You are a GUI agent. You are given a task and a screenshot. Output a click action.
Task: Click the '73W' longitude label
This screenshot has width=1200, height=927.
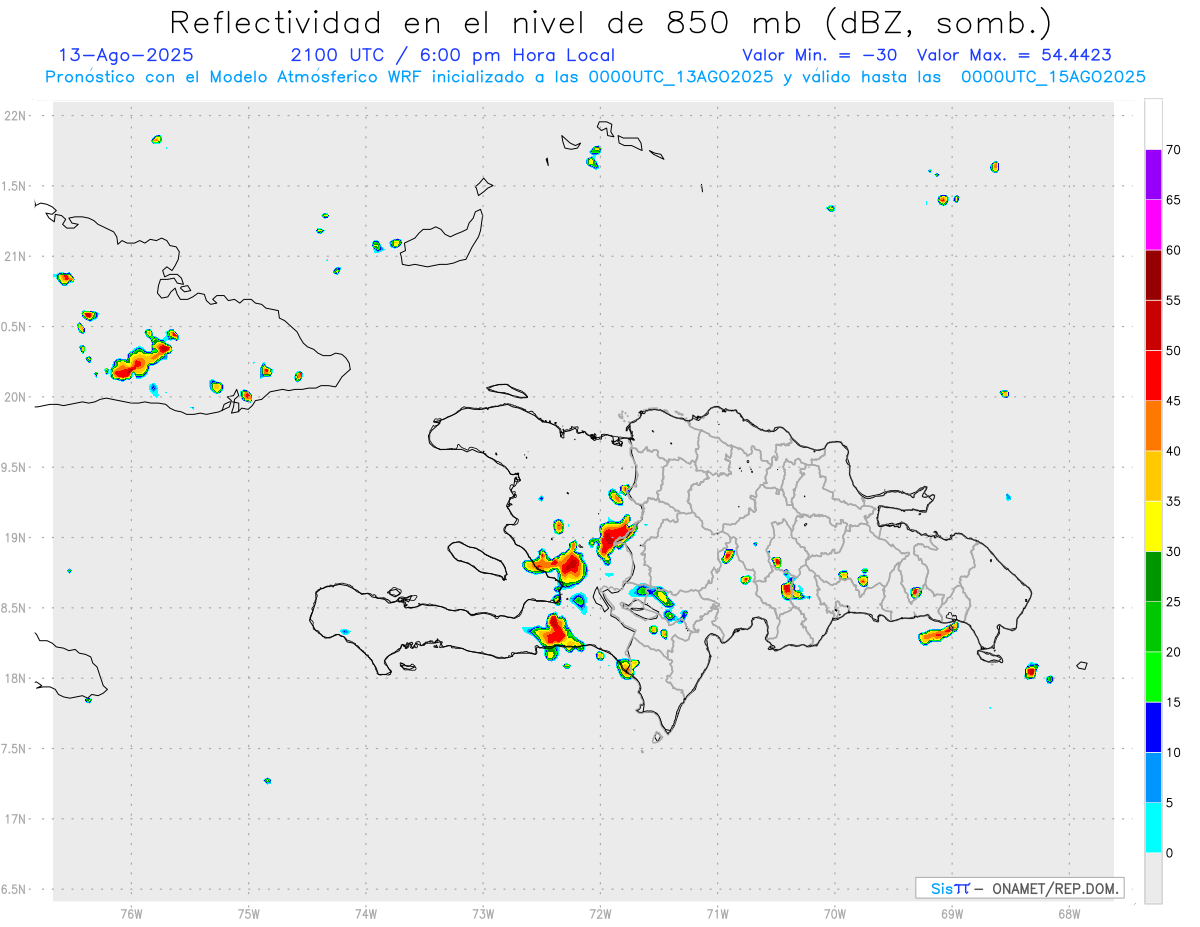pos(483,914)
